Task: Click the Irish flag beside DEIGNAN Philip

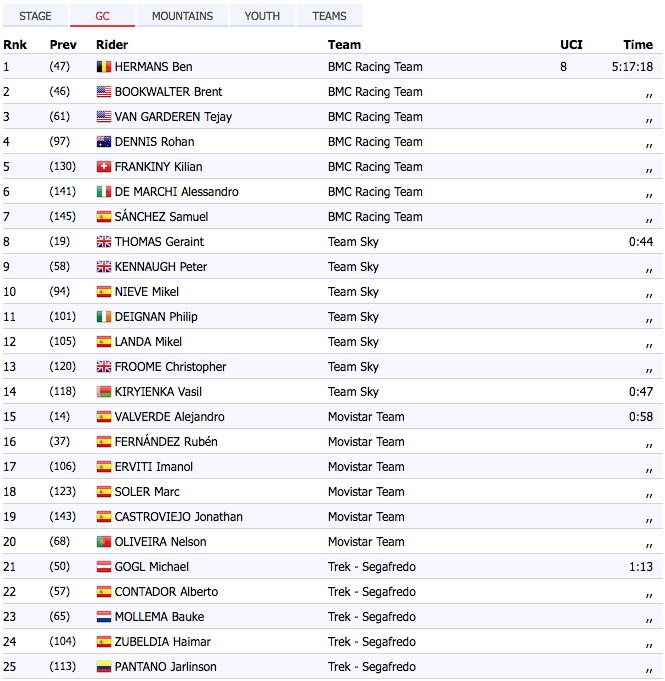Action: tap(103, 317)
